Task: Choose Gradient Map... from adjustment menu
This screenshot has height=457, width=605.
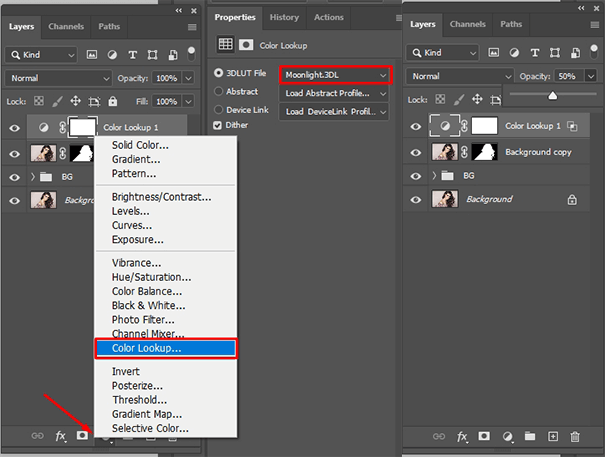Action: [x=166, y=414]
